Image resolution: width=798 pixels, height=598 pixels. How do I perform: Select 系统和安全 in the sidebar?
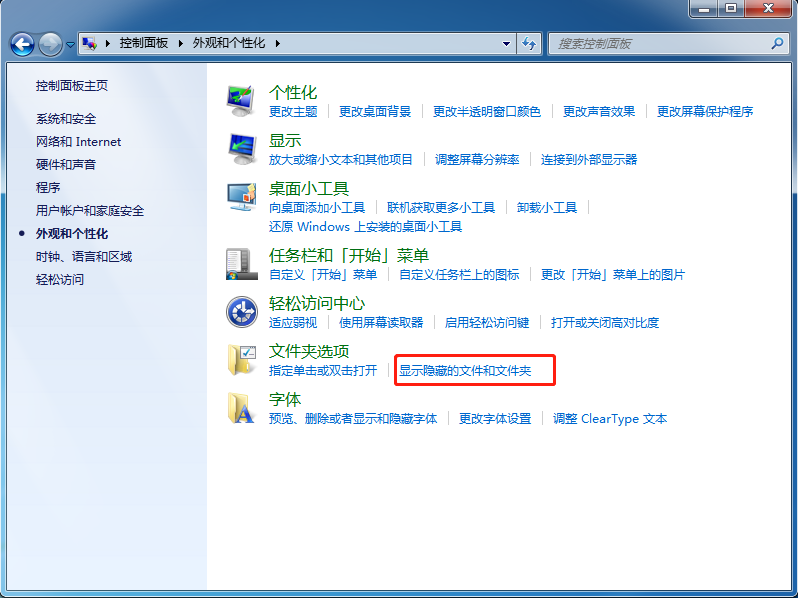click(66, 119)
